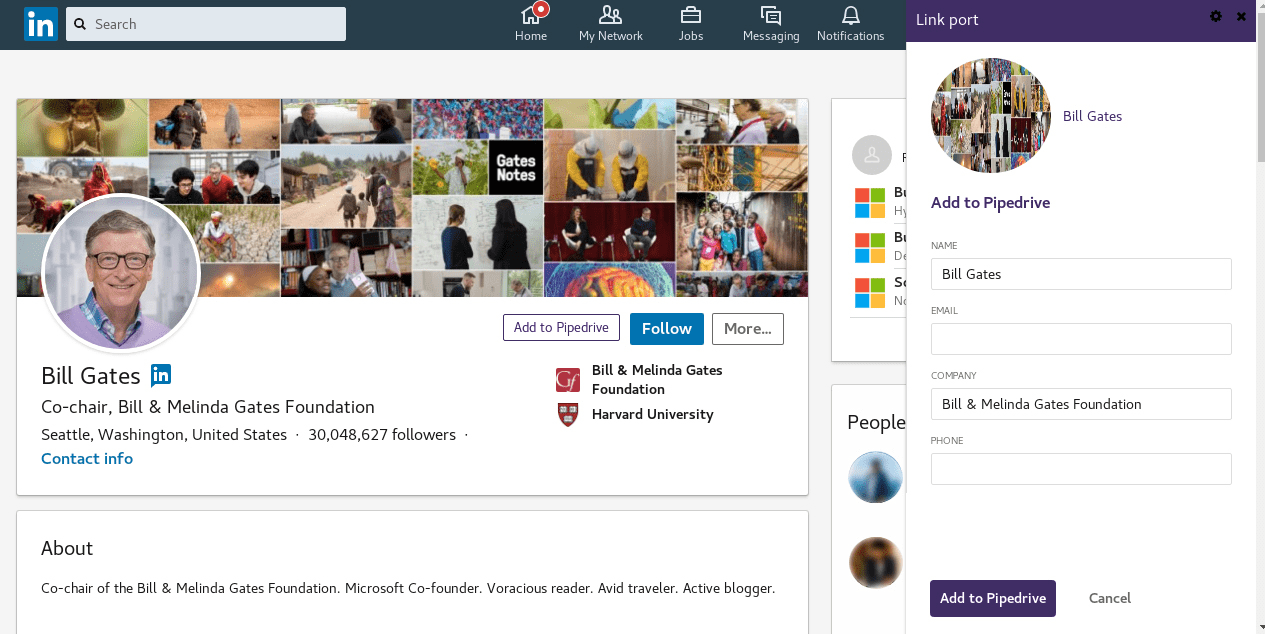Open Bill & Melinda Gates Foundation link
The height and width of the screenshot is (634, 1265).
[x=657, y=379]
